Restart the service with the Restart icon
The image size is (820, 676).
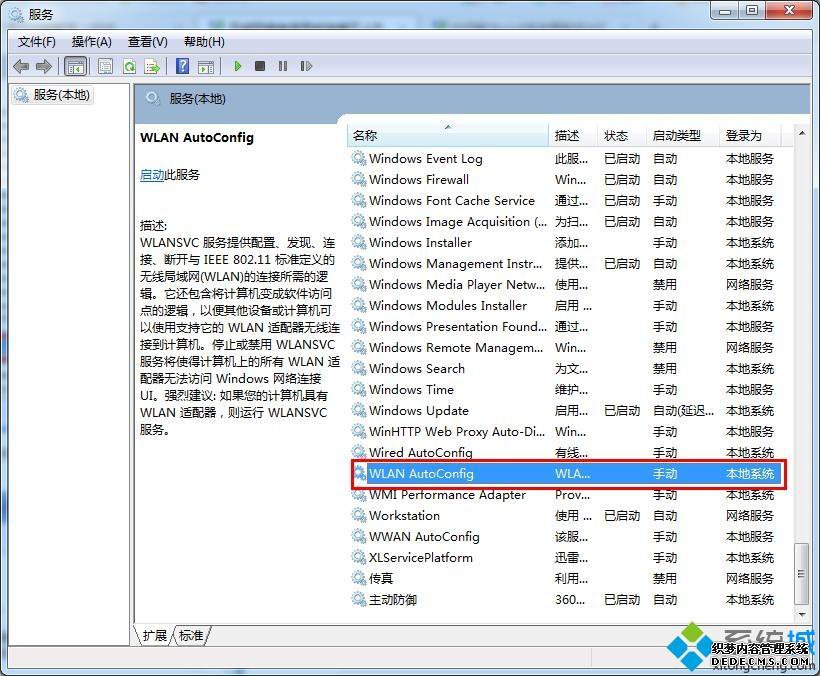coord(306,66)
